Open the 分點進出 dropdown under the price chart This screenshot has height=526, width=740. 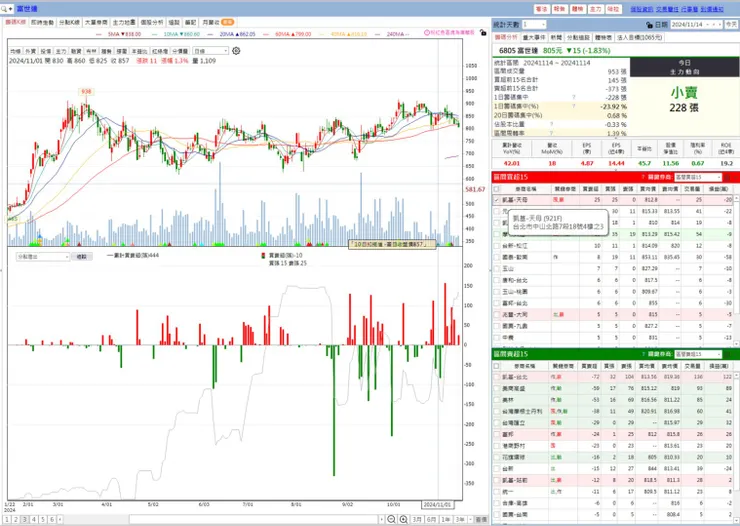point(43,257)
